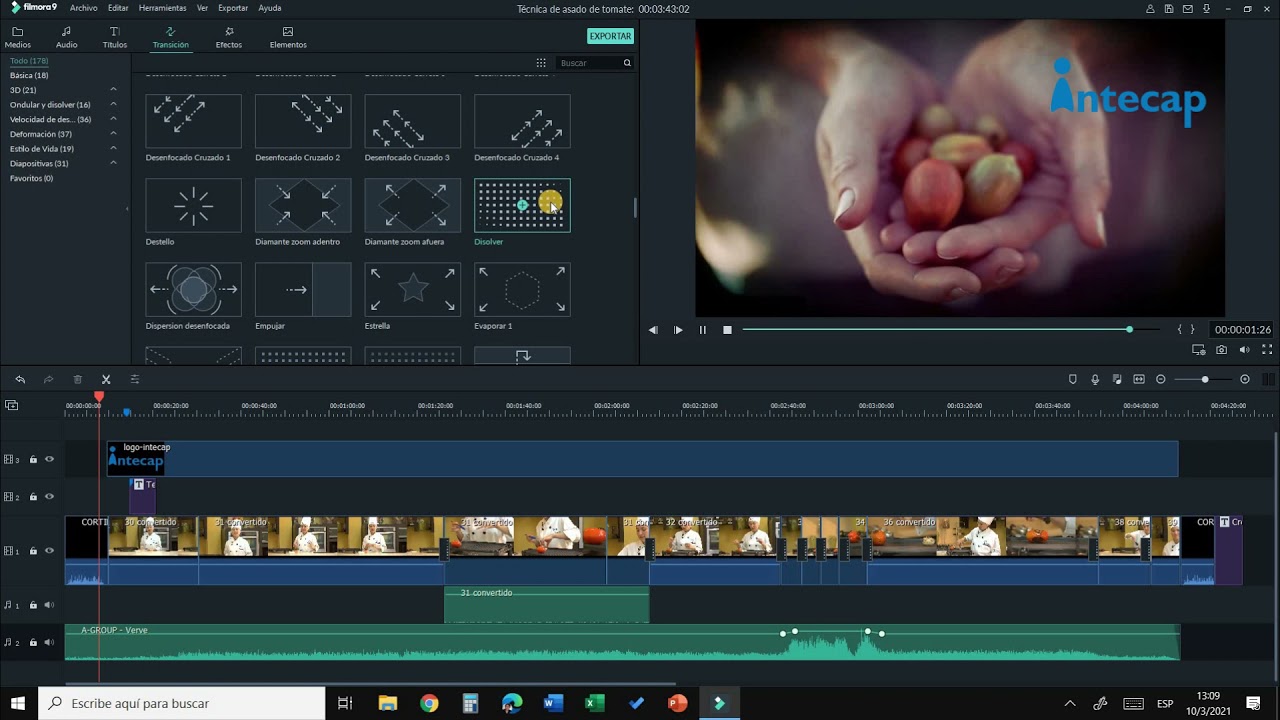This screenshot has height=720, width=1280.
Task: Select the Evaporar 1 transition
Action: point(522,289)
